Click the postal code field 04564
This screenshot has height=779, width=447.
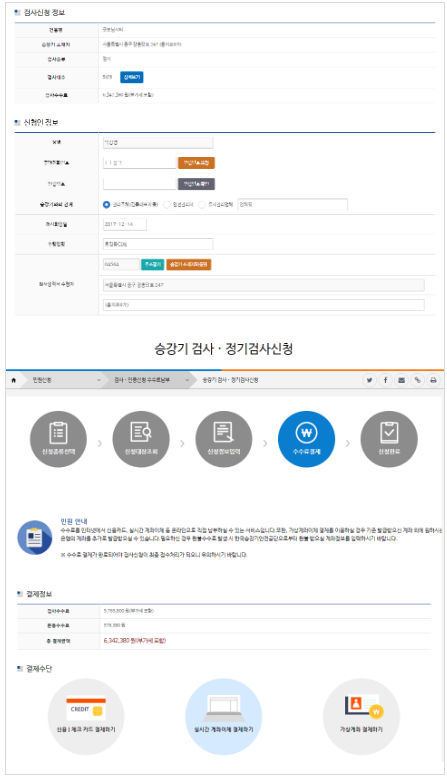point(121,264)
